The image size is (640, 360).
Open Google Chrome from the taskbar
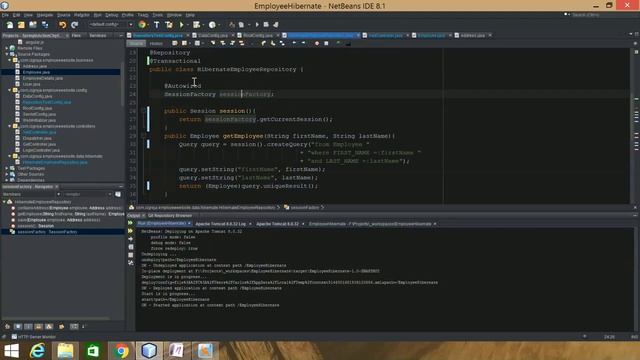click(x=121, y=351)
